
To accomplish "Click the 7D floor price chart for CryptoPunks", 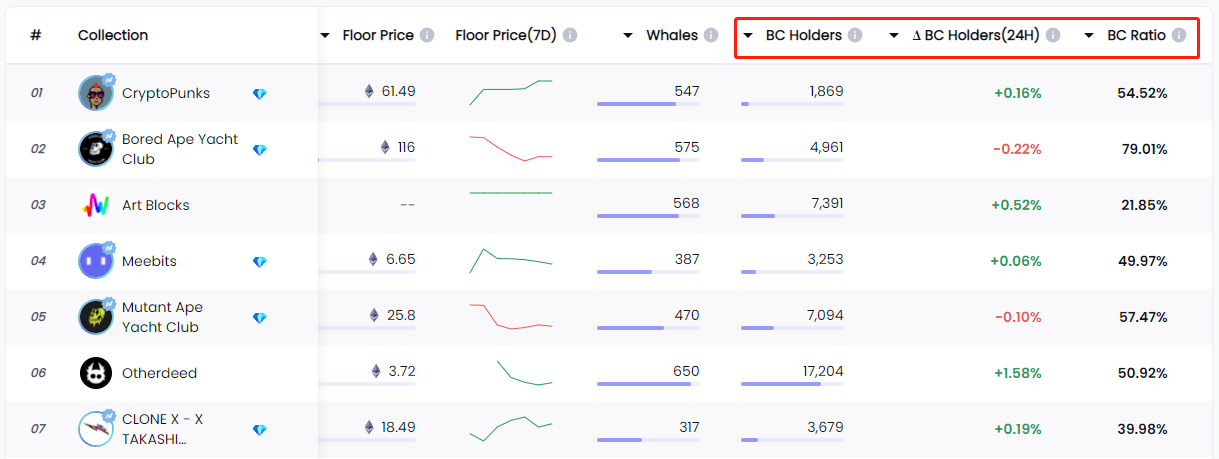I will point(510,93).
